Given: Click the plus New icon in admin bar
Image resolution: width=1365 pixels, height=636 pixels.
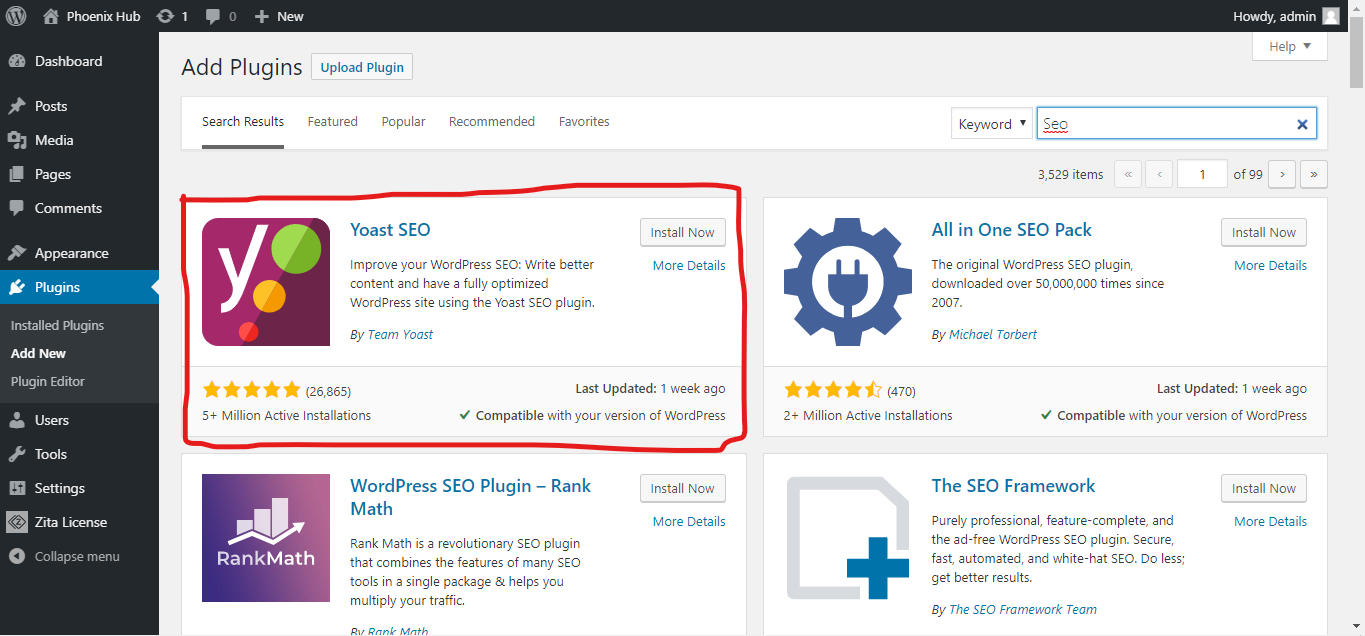Looking at the screenshot, I should 262,16.
